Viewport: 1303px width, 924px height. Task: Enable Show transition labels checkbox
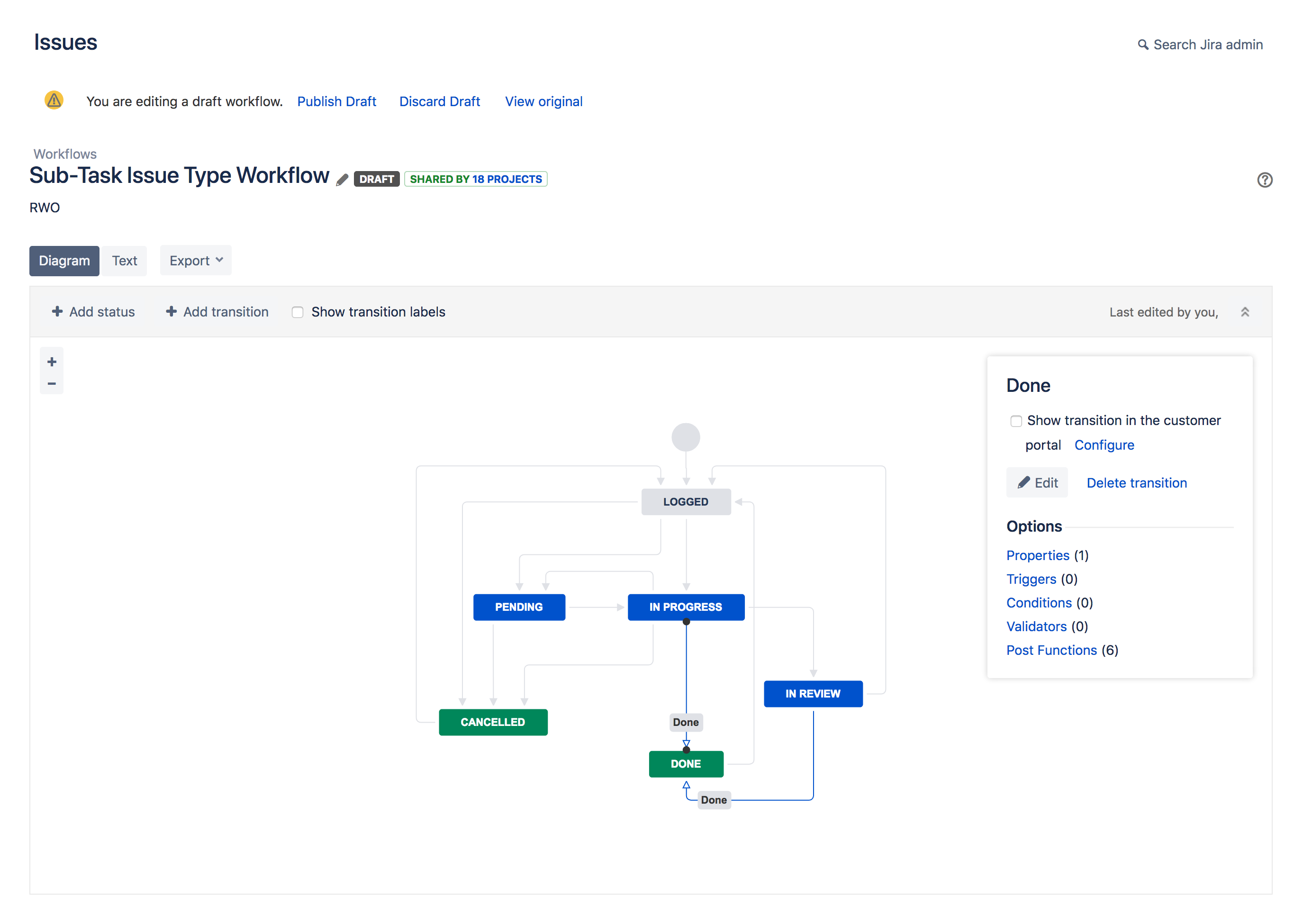(298, 312)
